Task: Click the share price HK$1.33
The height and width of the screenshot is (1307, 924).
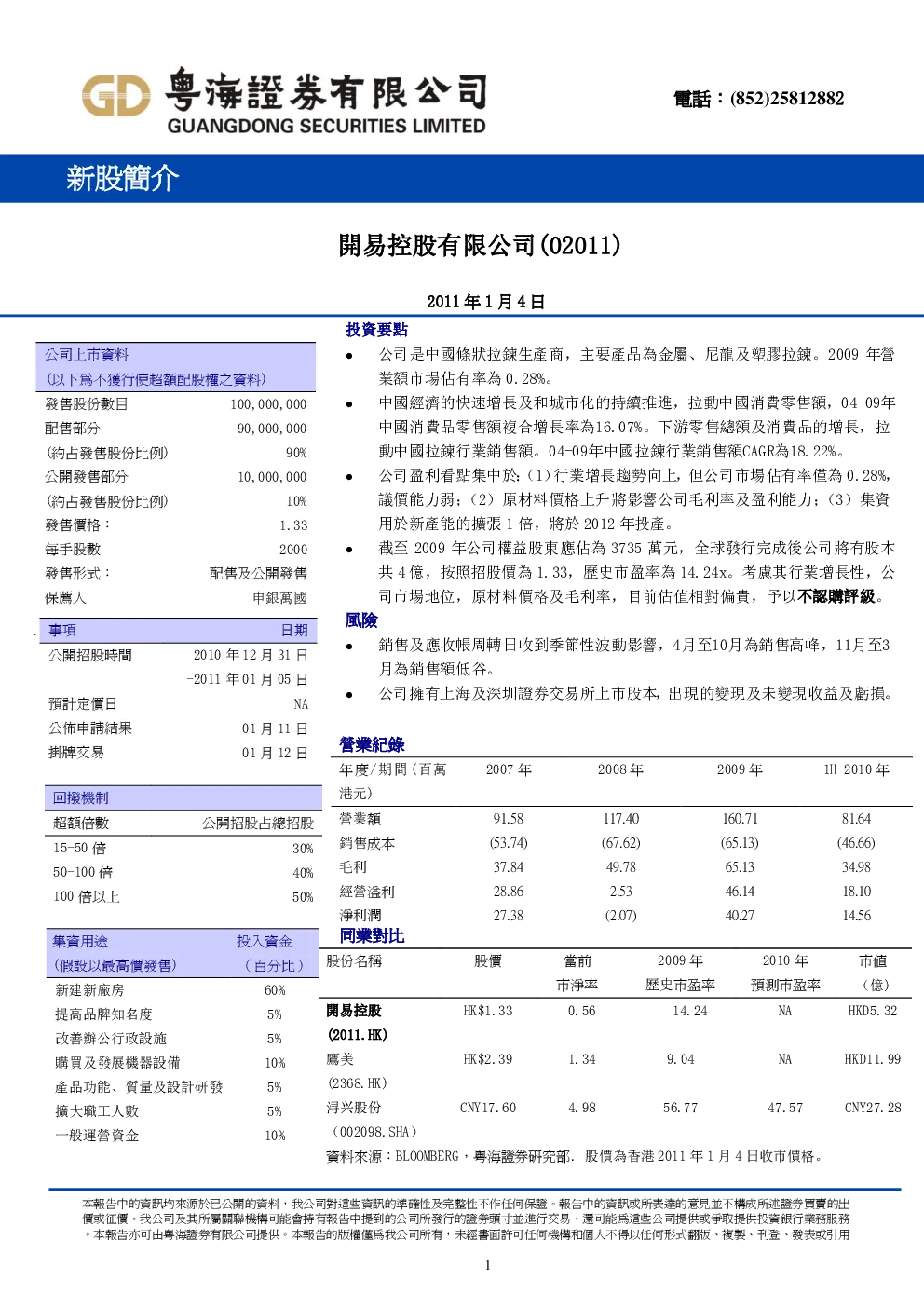Action: click(x=488, y=1011)
